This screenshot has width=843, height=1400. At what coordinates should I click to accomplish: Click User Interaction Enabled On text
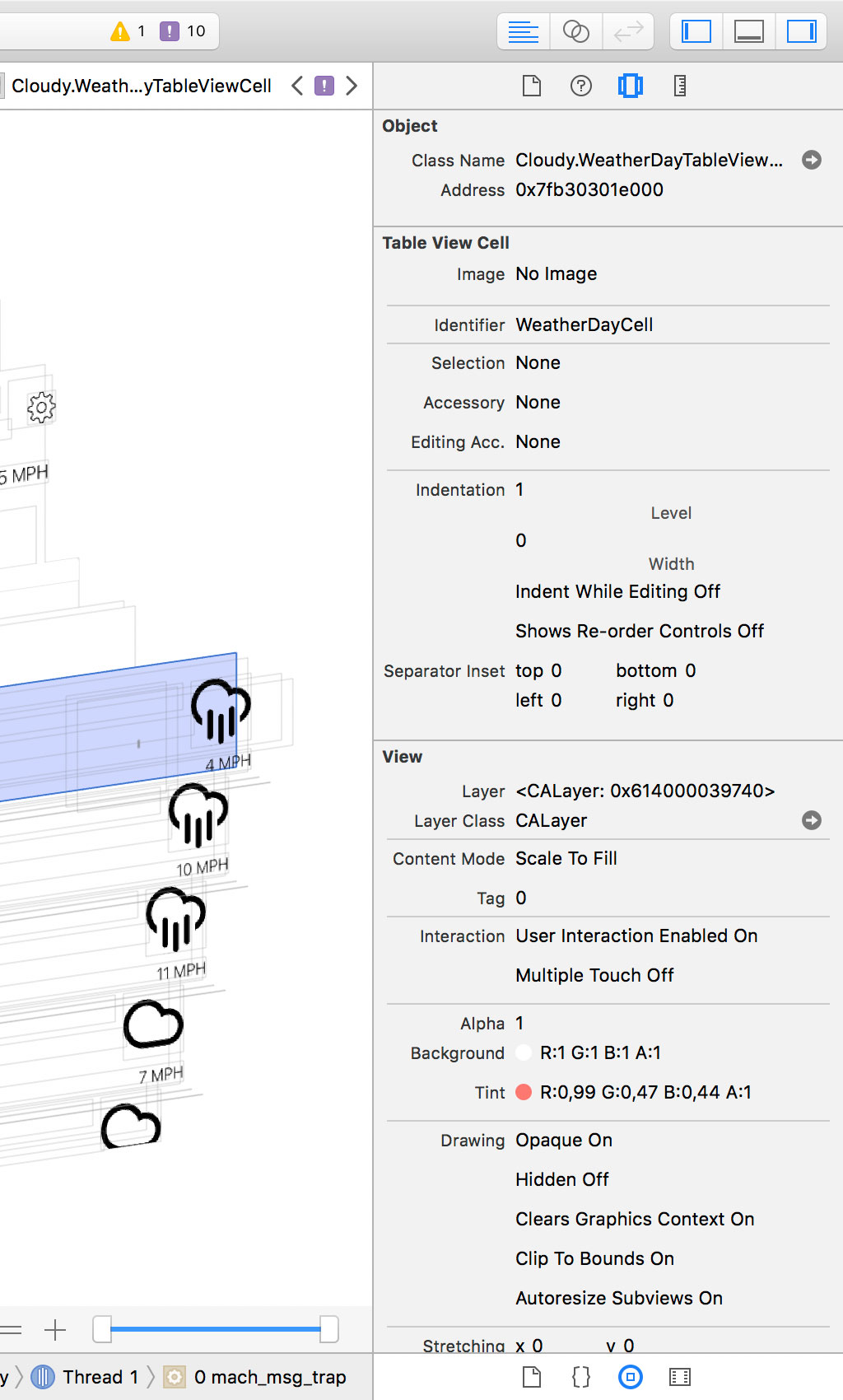pos(636,936)
